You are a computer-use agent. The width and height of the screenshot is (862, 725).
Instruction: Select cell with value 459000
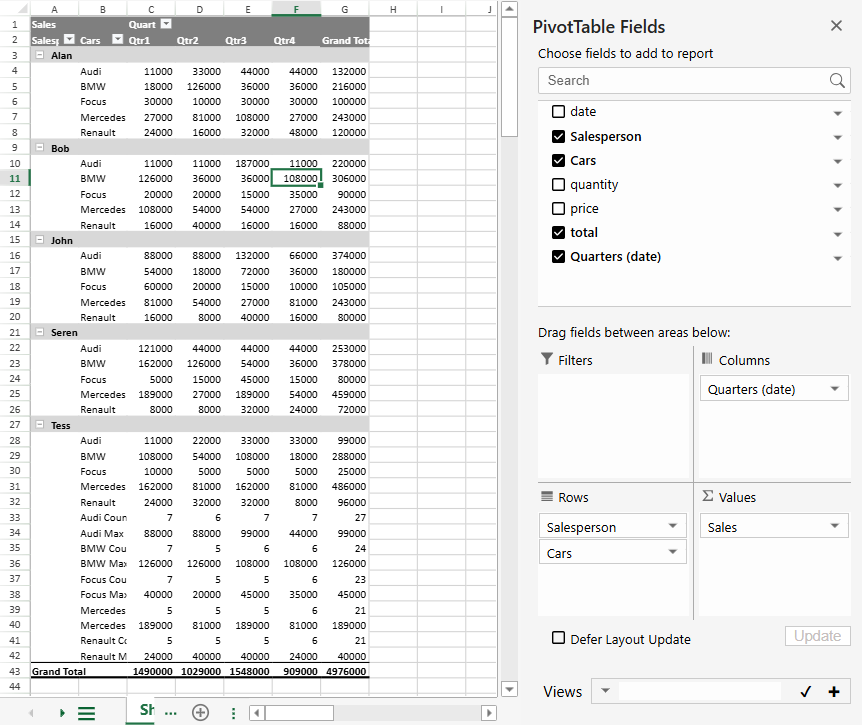click(345, 394)
